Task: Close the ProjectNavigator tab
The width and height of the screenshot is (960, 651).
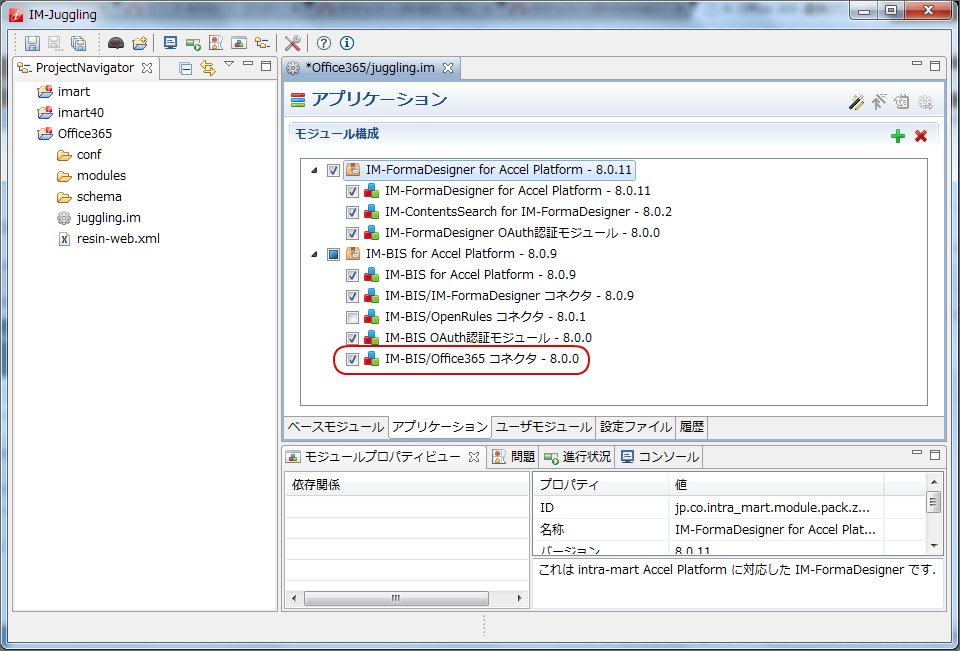Action: coord(147,68)
